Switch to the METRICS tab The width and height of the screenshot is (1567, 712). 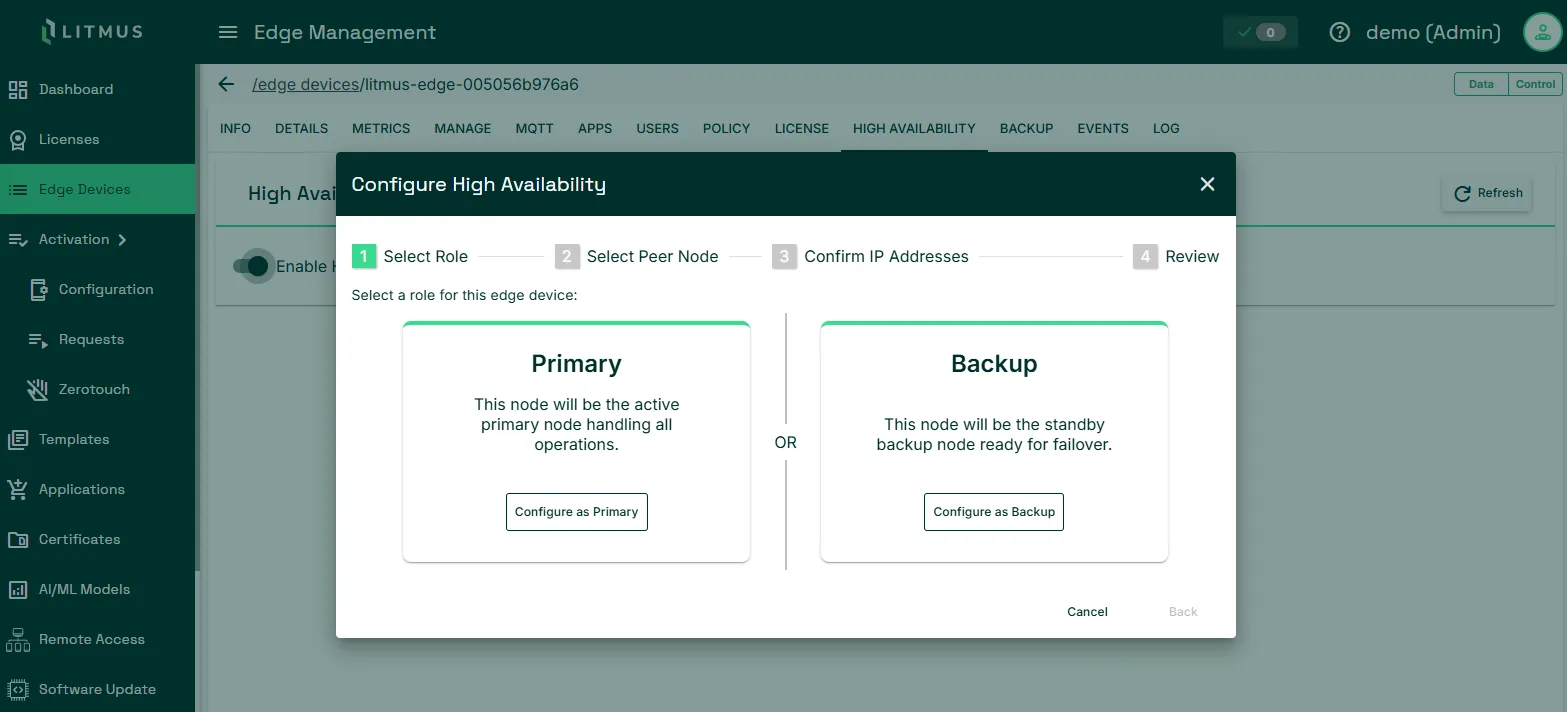pos(381,128)
